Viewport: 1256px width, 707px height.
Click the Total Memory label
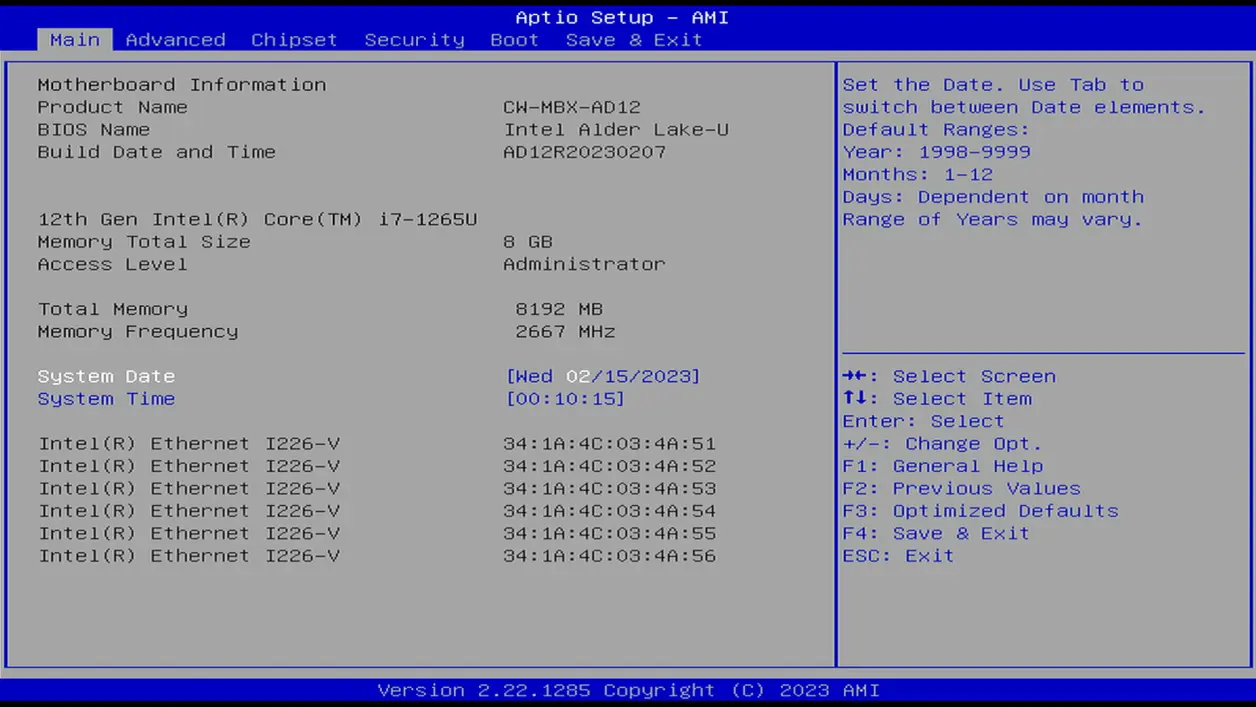coord(112,309)
